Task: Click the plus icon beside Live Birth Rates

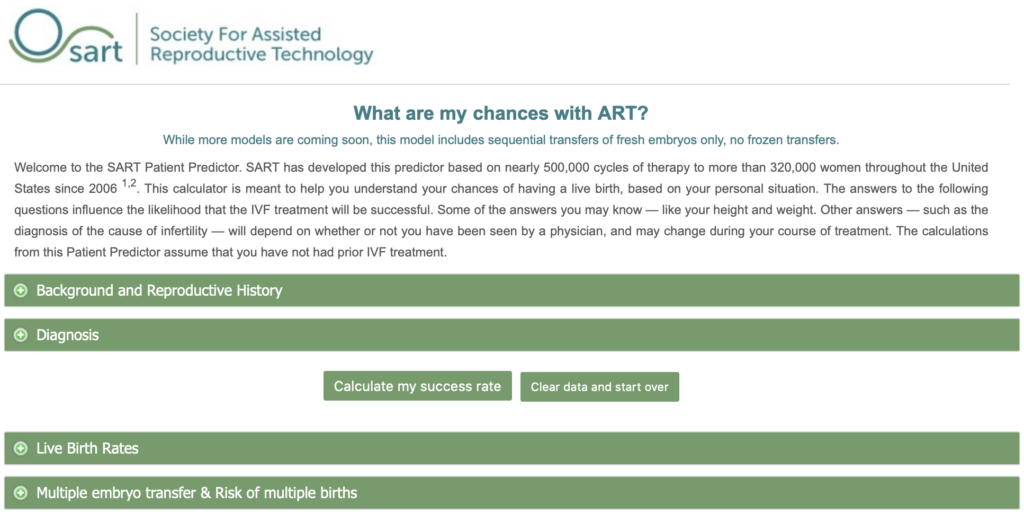Action: 21,448
